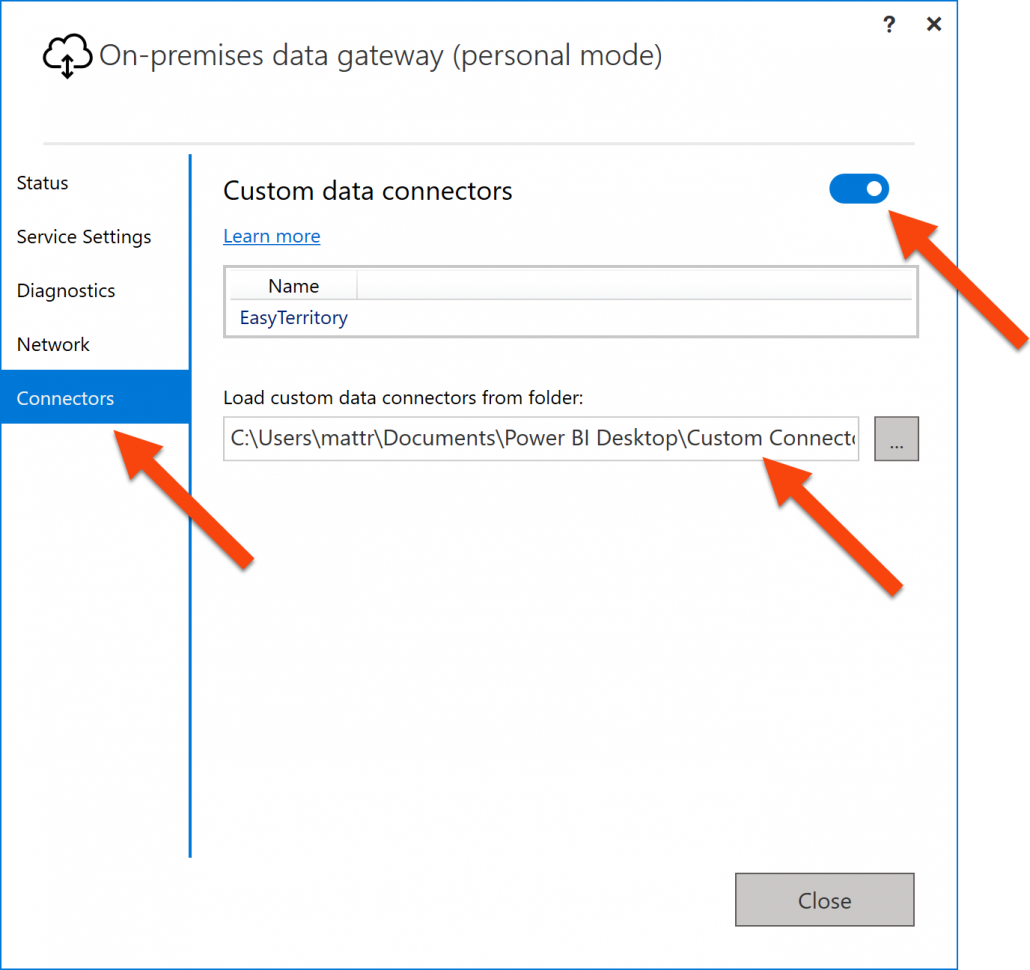Select the Network sidebar item

52,344
